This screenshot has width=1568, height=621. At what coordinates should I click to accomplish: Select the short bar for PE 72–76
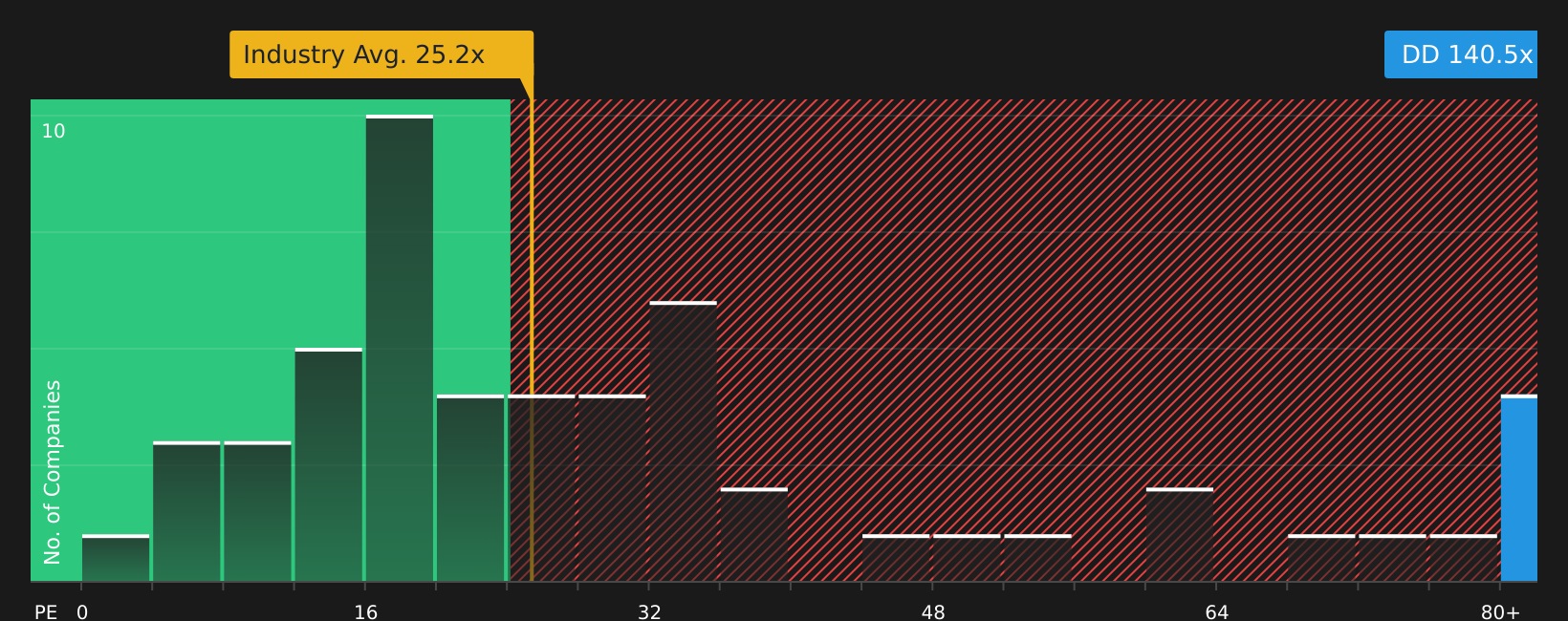1392,558
